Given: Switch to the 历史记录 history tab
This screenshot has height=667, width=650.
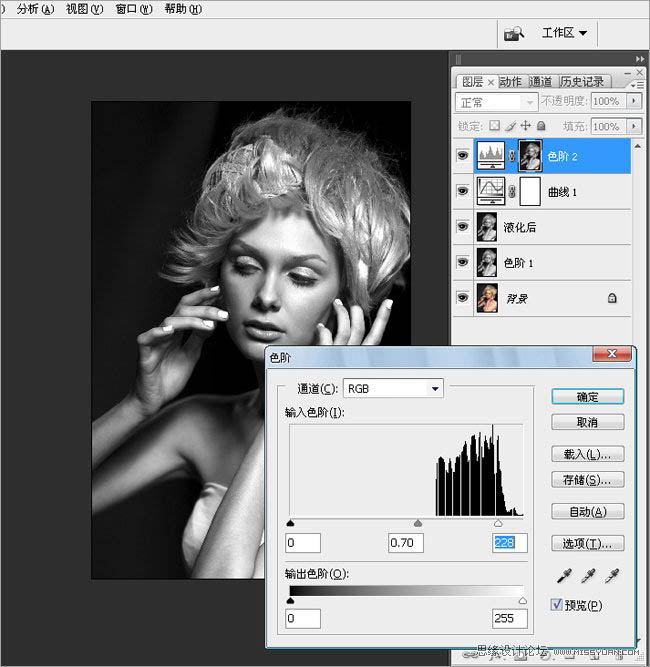Looking at the screenshot, I should [581, 82].
